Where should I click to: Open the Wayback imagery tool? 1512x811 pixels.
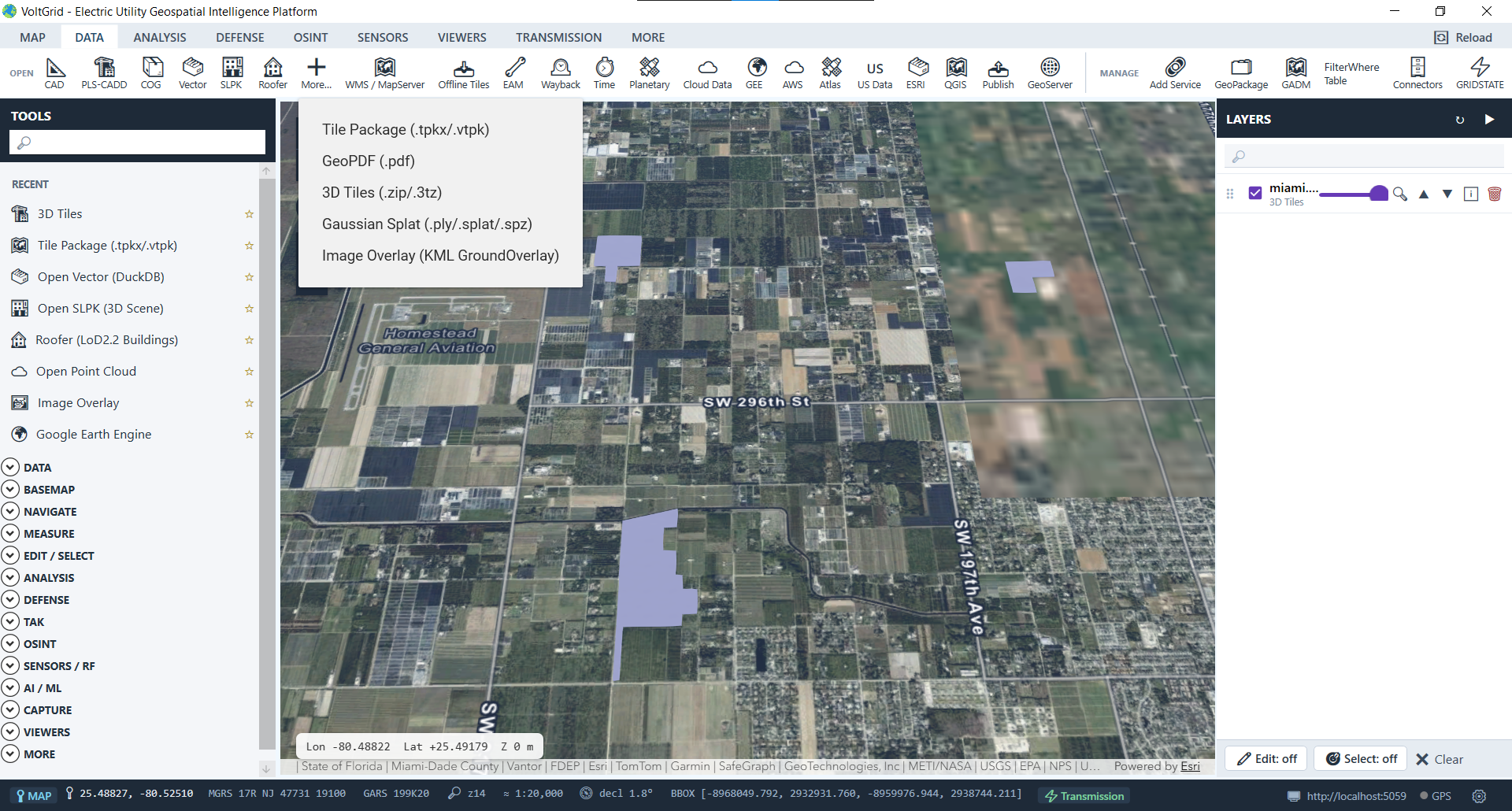coord(561,73)
